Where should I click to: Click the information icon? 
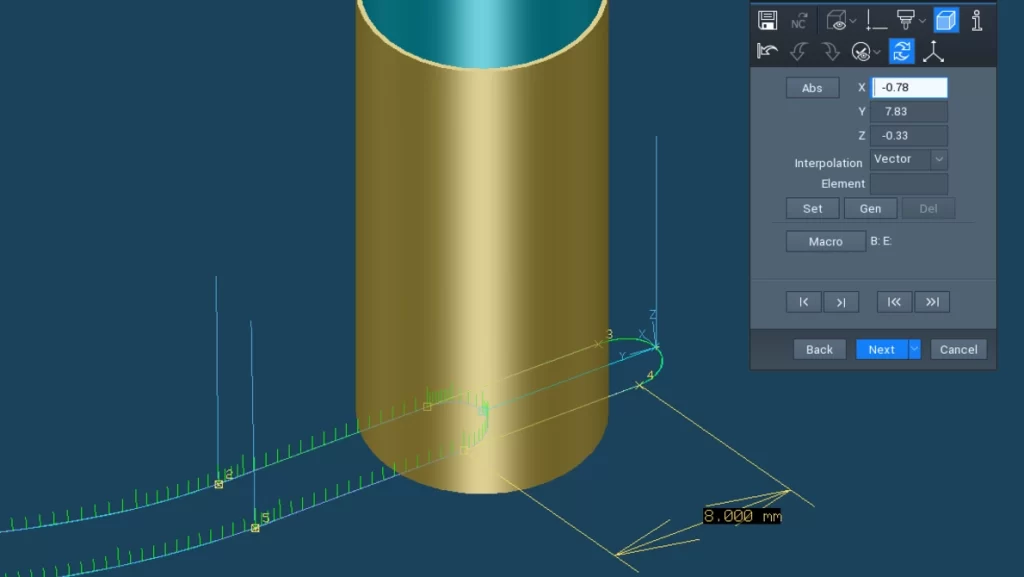pyautogui.click(x=977, y=20)
